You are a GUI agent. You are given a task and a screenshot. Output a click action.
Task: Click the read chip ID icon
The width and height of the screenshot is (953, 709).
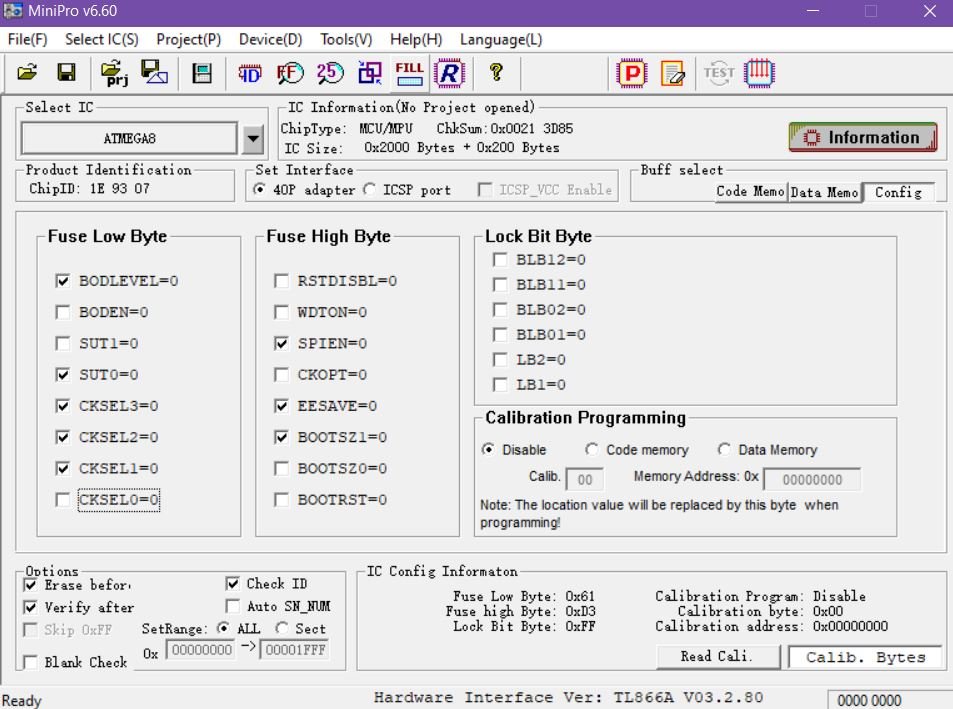pos(250,74)
